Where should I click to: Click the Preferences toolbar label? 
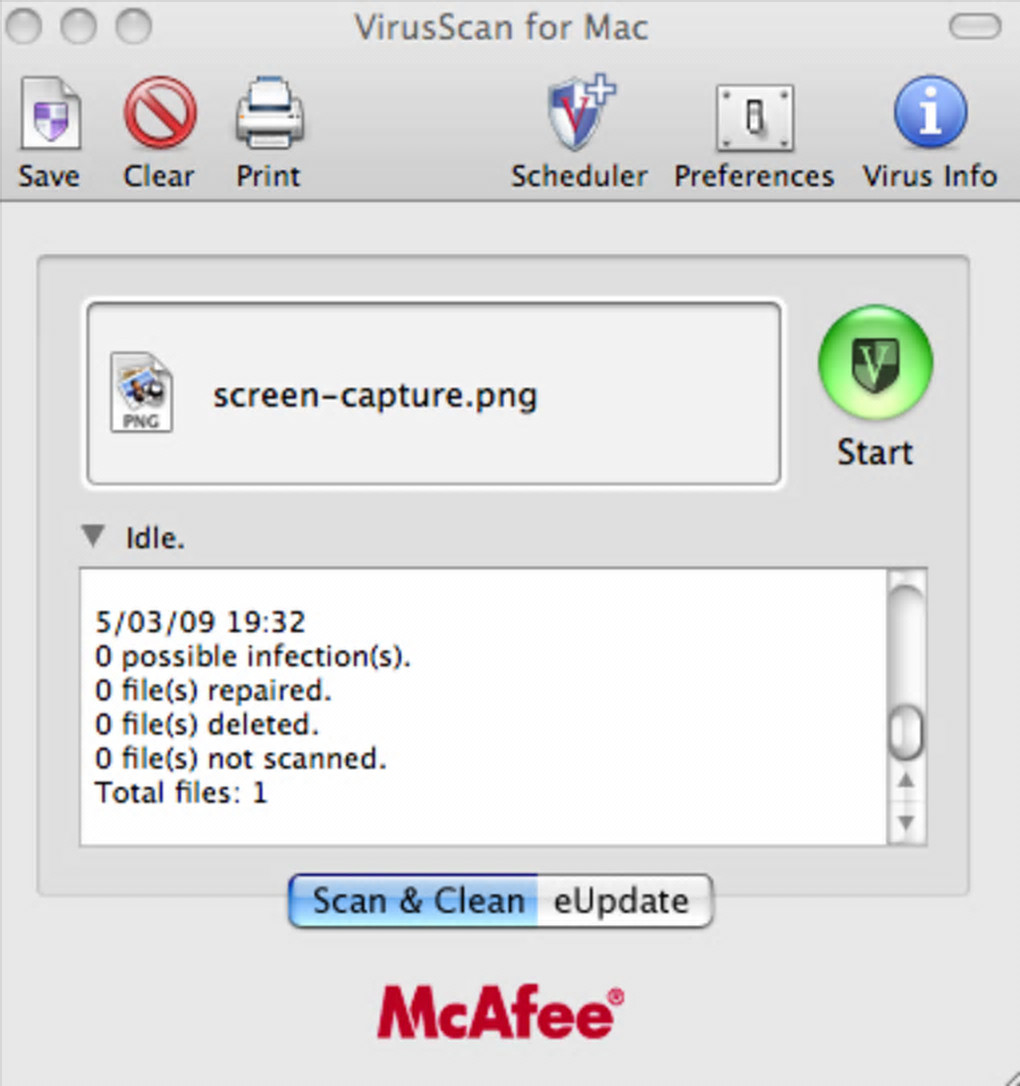tap(754, 176)
